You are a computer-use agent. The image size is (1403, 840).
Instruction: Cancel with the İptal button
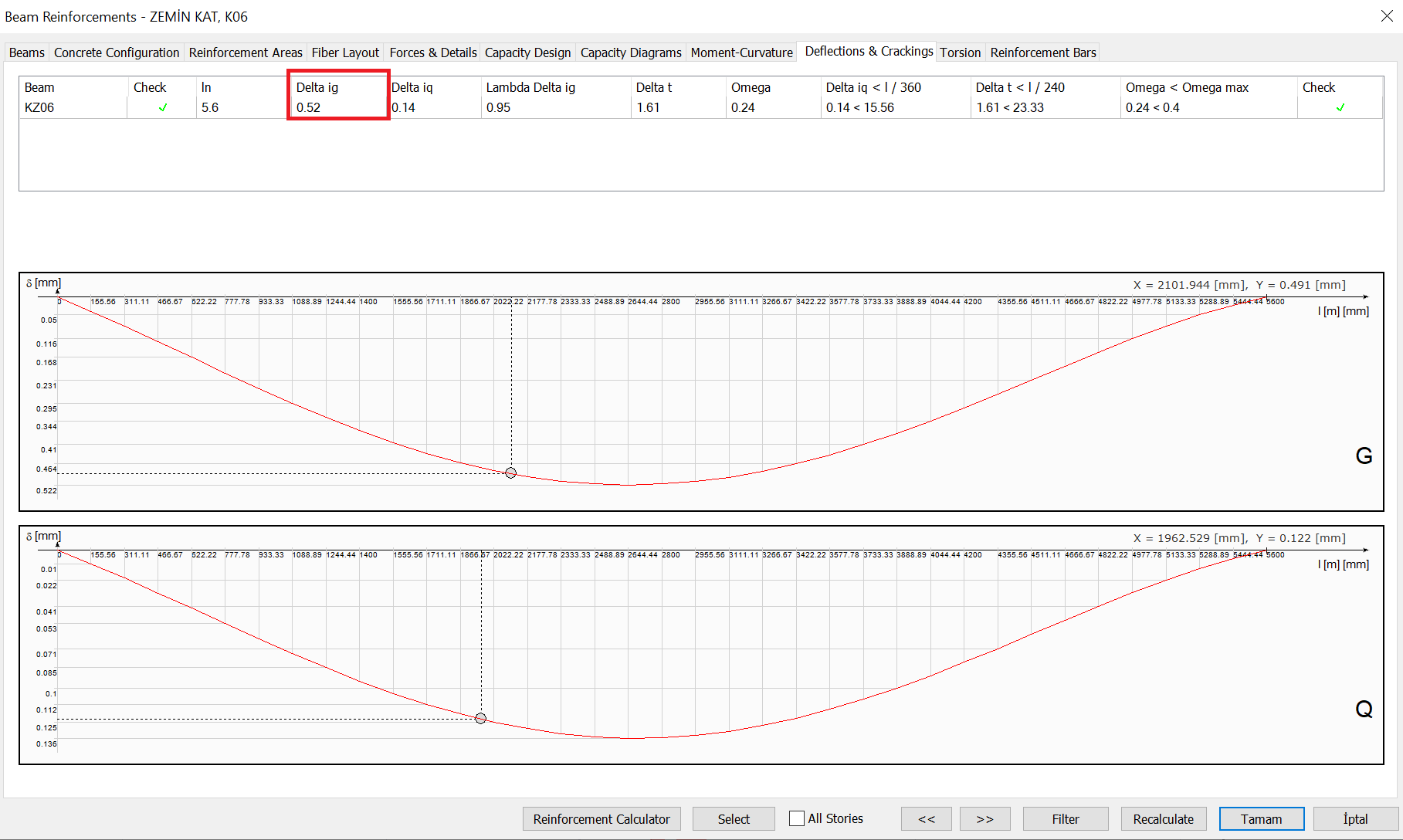click(1355, 818)
